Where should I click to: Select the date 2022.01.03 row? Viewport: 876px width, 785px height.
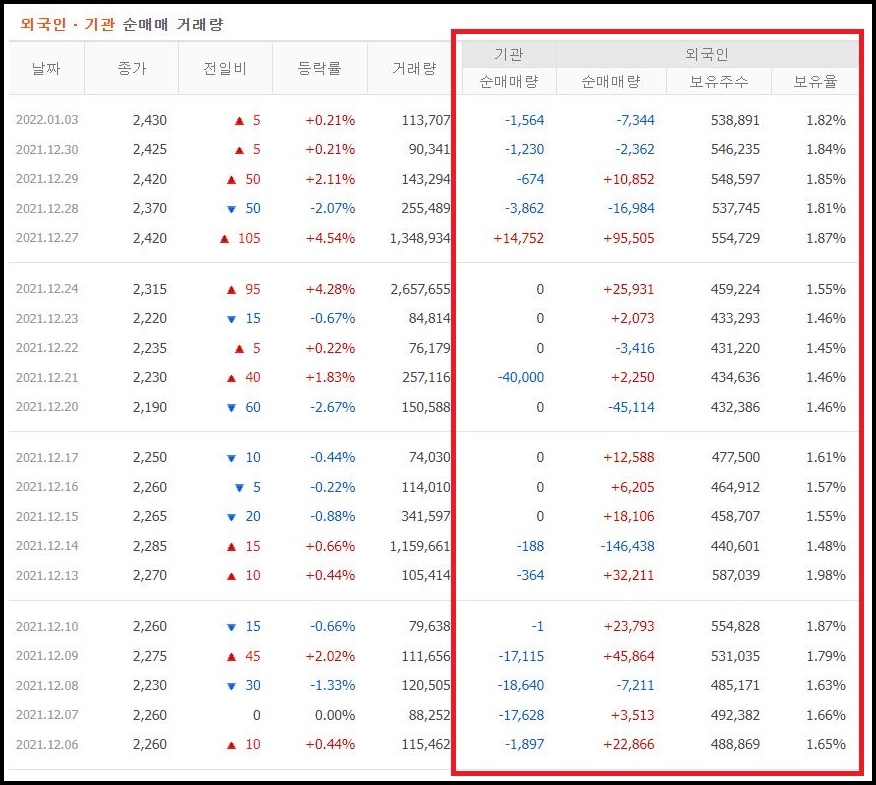433,120
